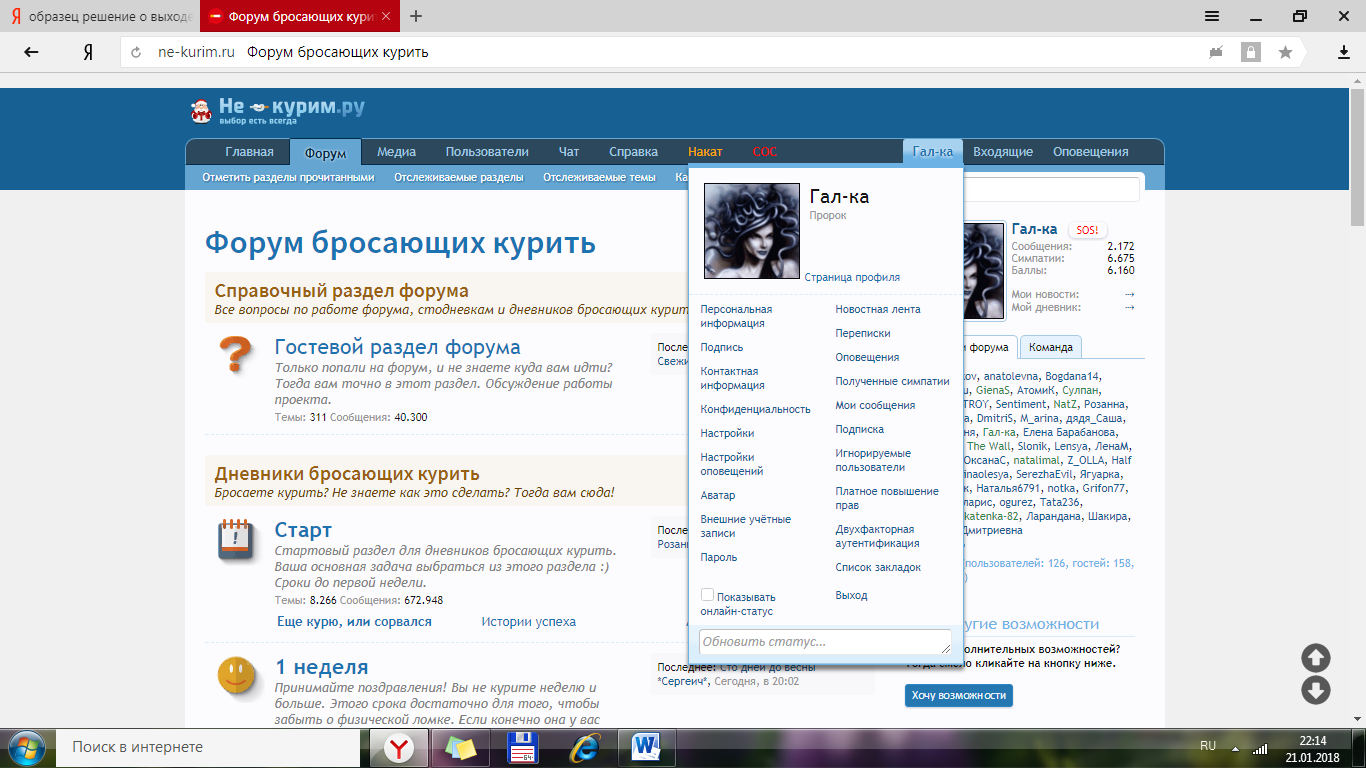
Task: Switch to the Команда tab
Action: (1050, 347)
